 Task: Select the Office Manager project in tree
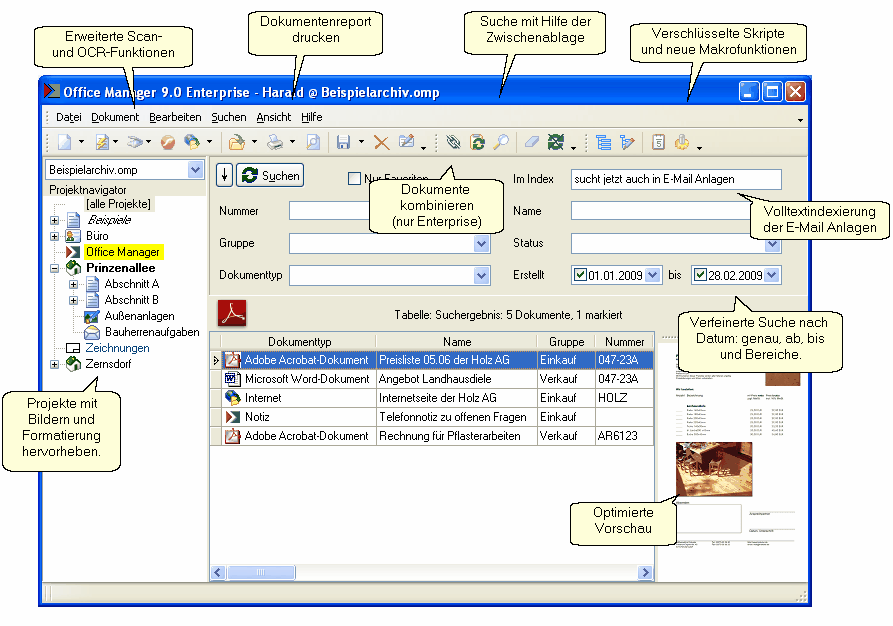(x=123, y=252)
